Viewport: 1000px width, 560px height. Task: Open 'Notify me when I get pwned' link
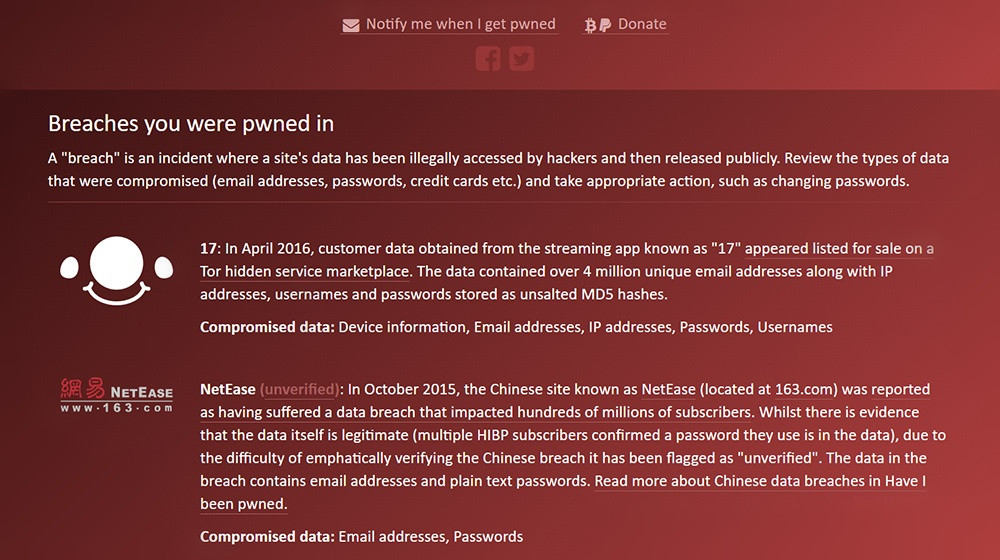coord(460,24)
